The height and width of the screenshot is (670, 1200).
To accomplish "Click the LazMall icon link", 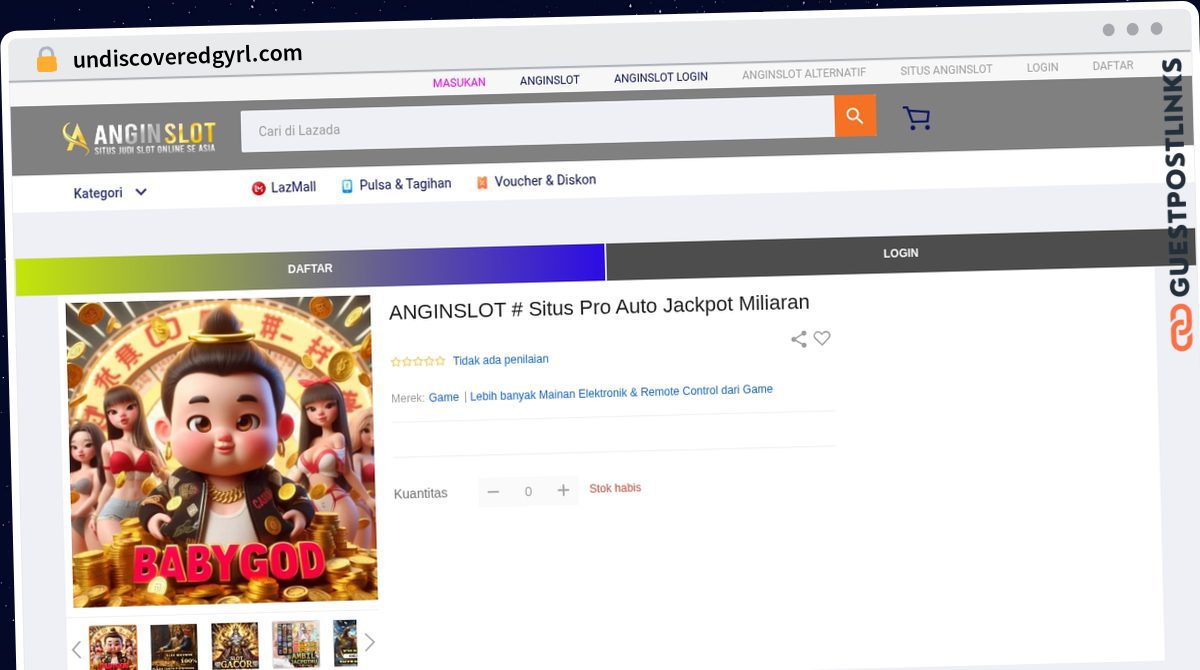I will pyautogui.click(x=283, y=187).
